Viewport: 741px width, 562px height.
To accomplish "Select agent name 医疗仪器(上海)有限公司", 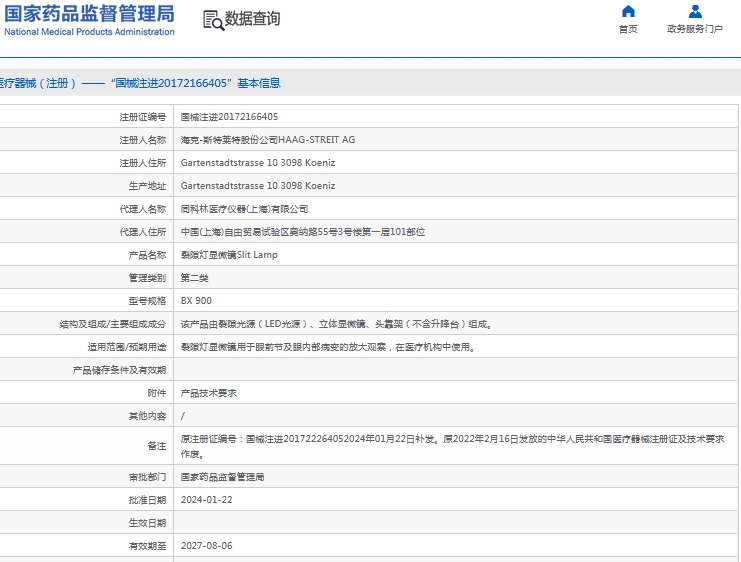I will click(x=244, y=209).
